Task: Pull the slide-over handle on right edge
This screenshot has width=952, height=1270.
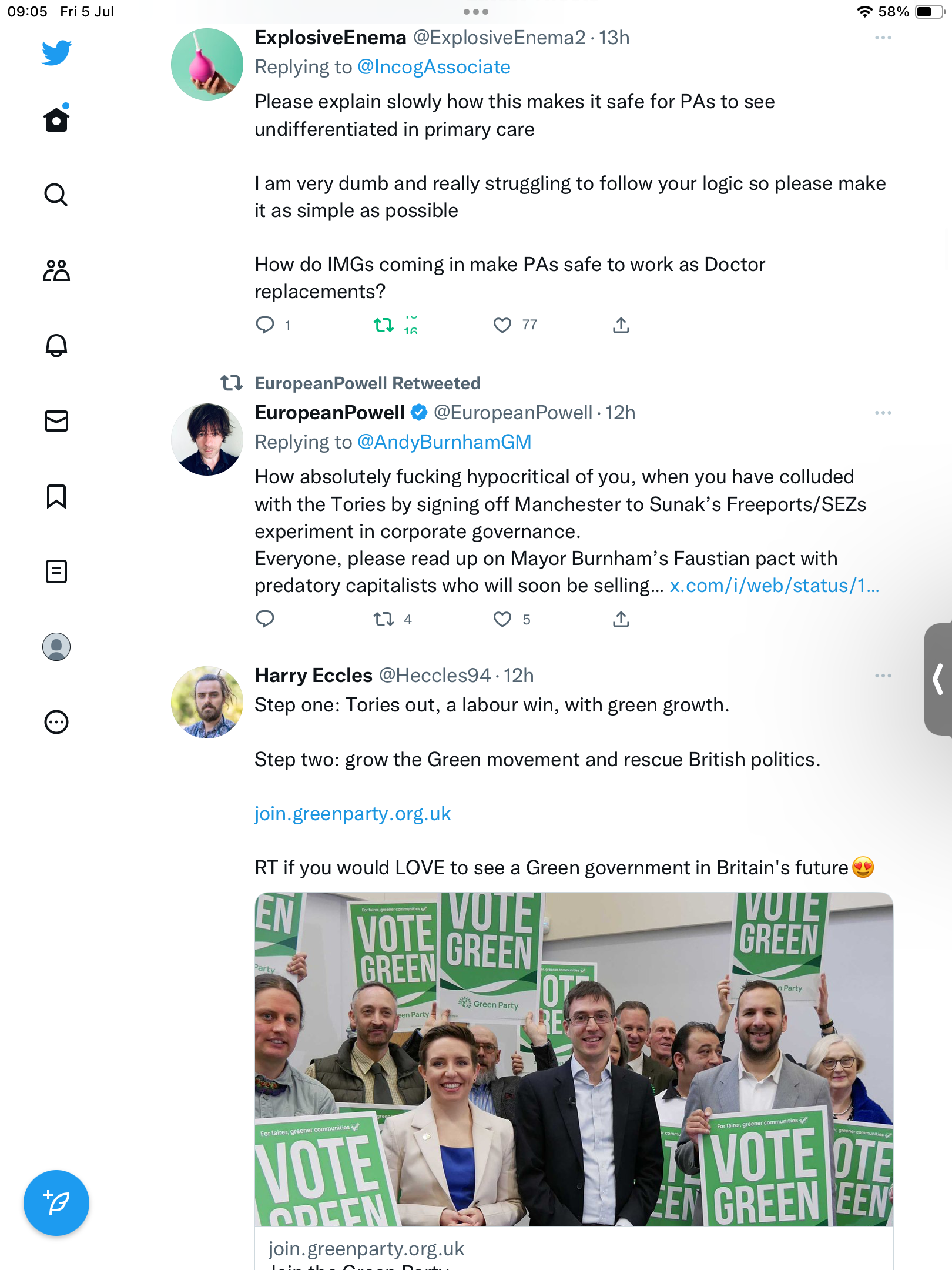Action: click(938, 679)
